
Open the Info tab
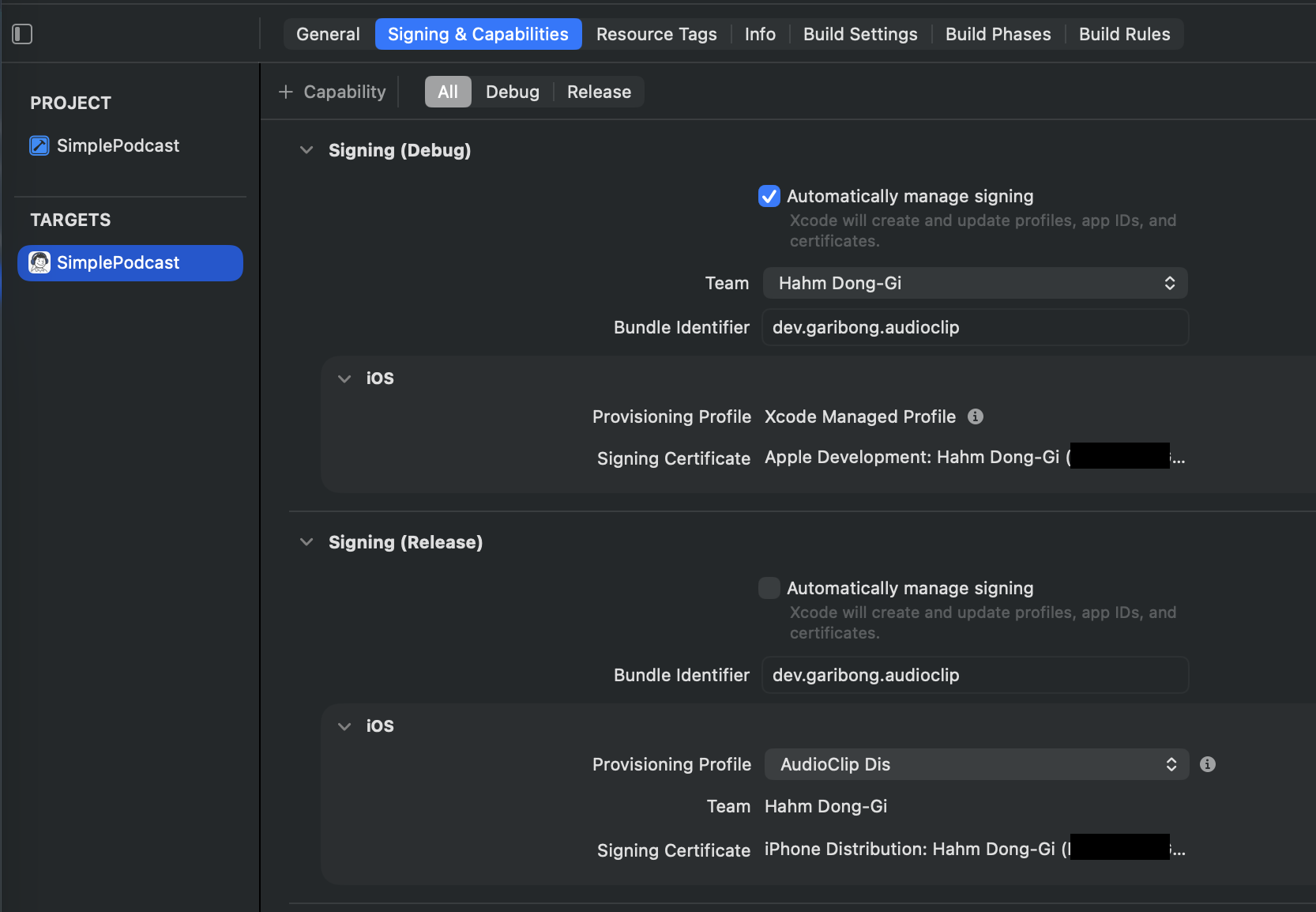(760, 34)
